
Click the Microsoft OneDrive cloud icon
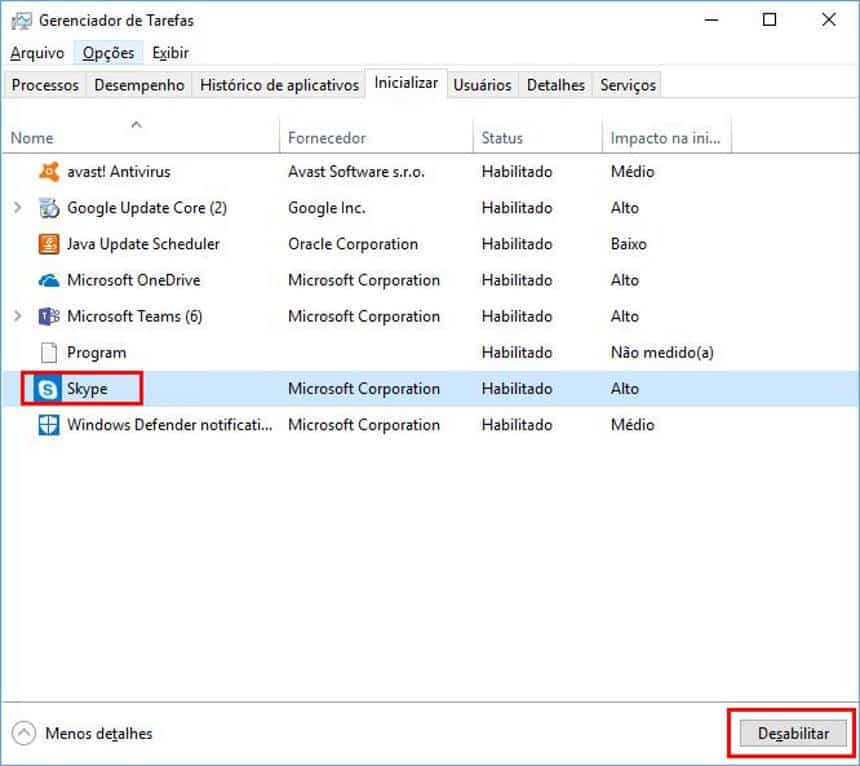click(x=49, y=280)
